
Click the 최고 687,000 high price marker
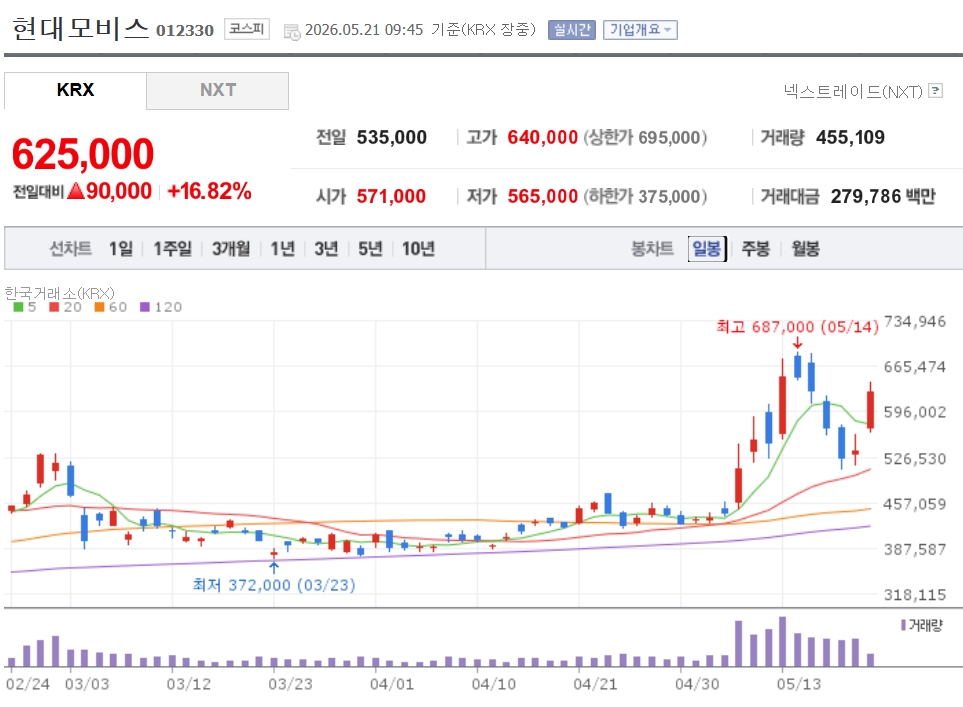point(797,326)
